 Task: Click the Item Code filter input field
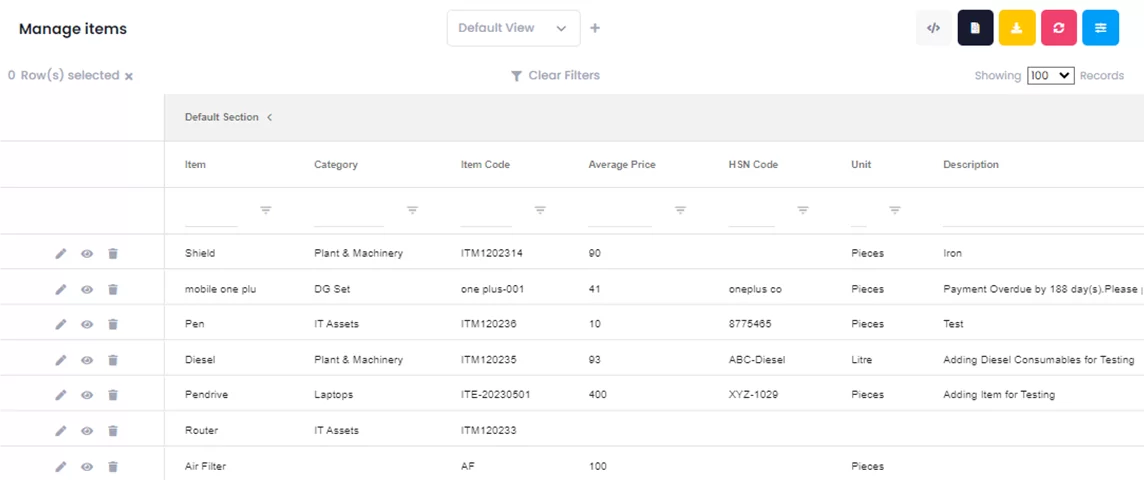(486, 211)
